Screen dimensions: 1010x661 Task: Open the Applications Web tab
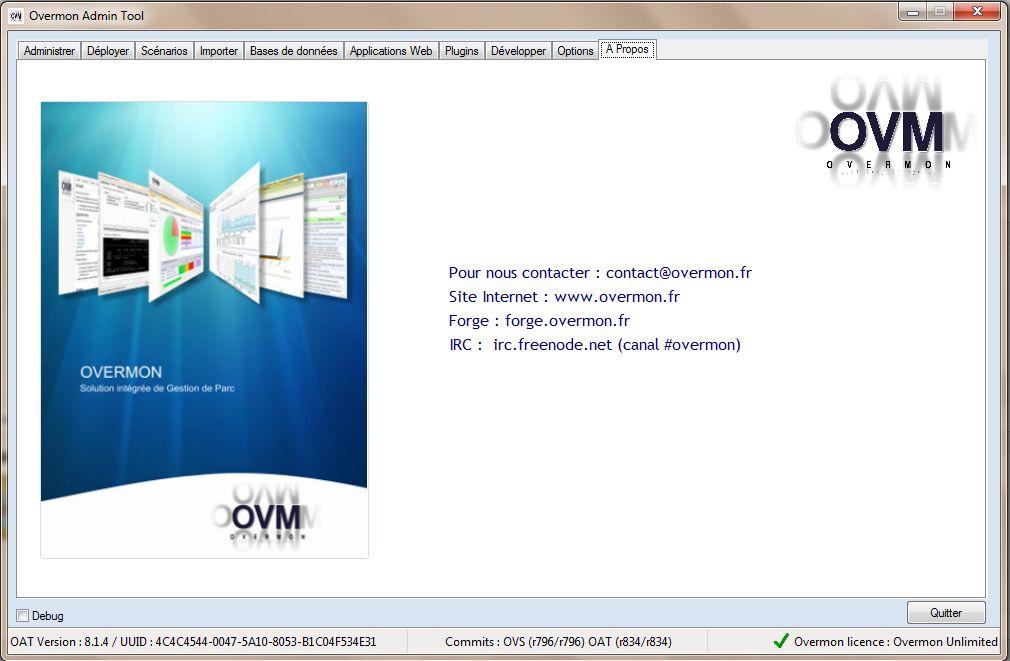(x=391, y=51)
